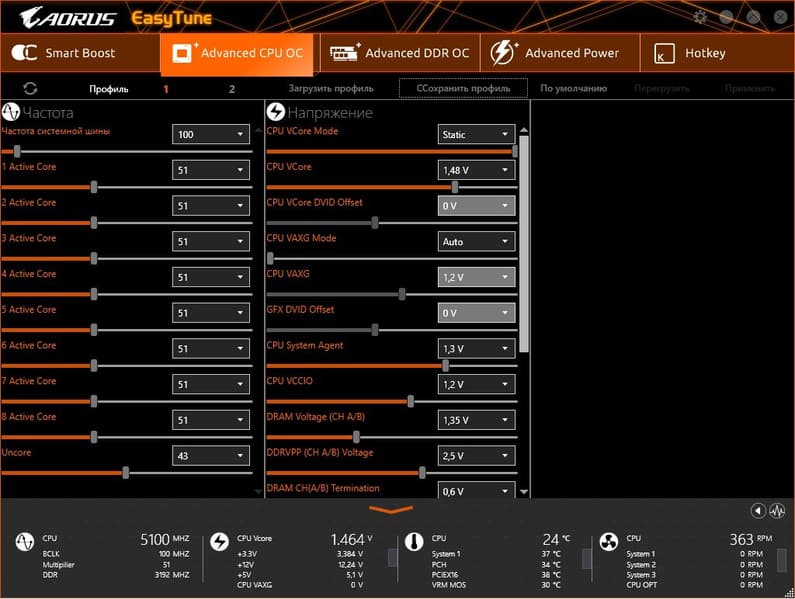Click the CPU frequency monitor icon
The image size is (795, 599).
pyautogui.click(x=25, y=542)
